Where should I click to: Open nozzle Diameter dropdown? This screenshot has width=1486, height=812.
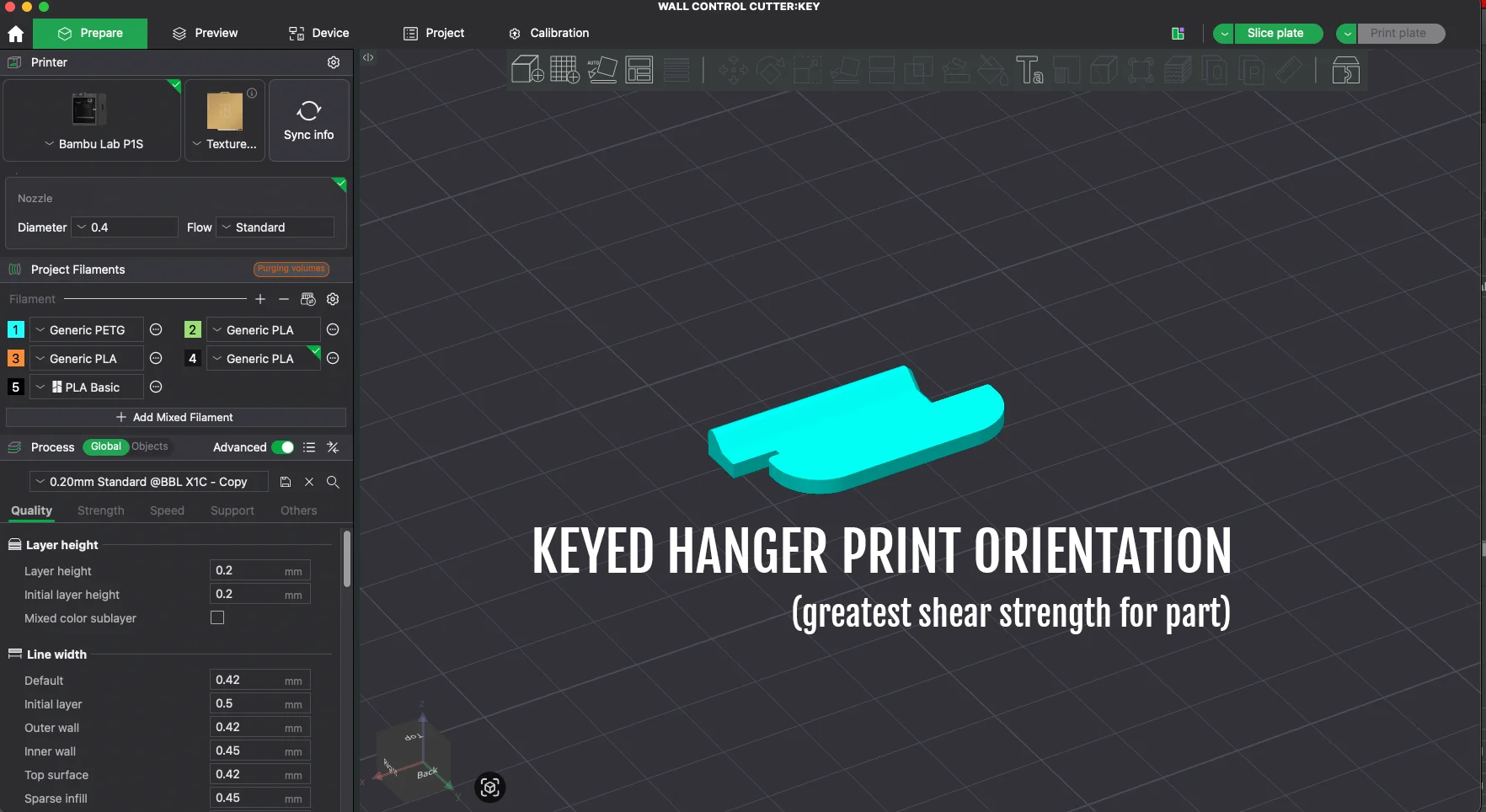(125, 227)
